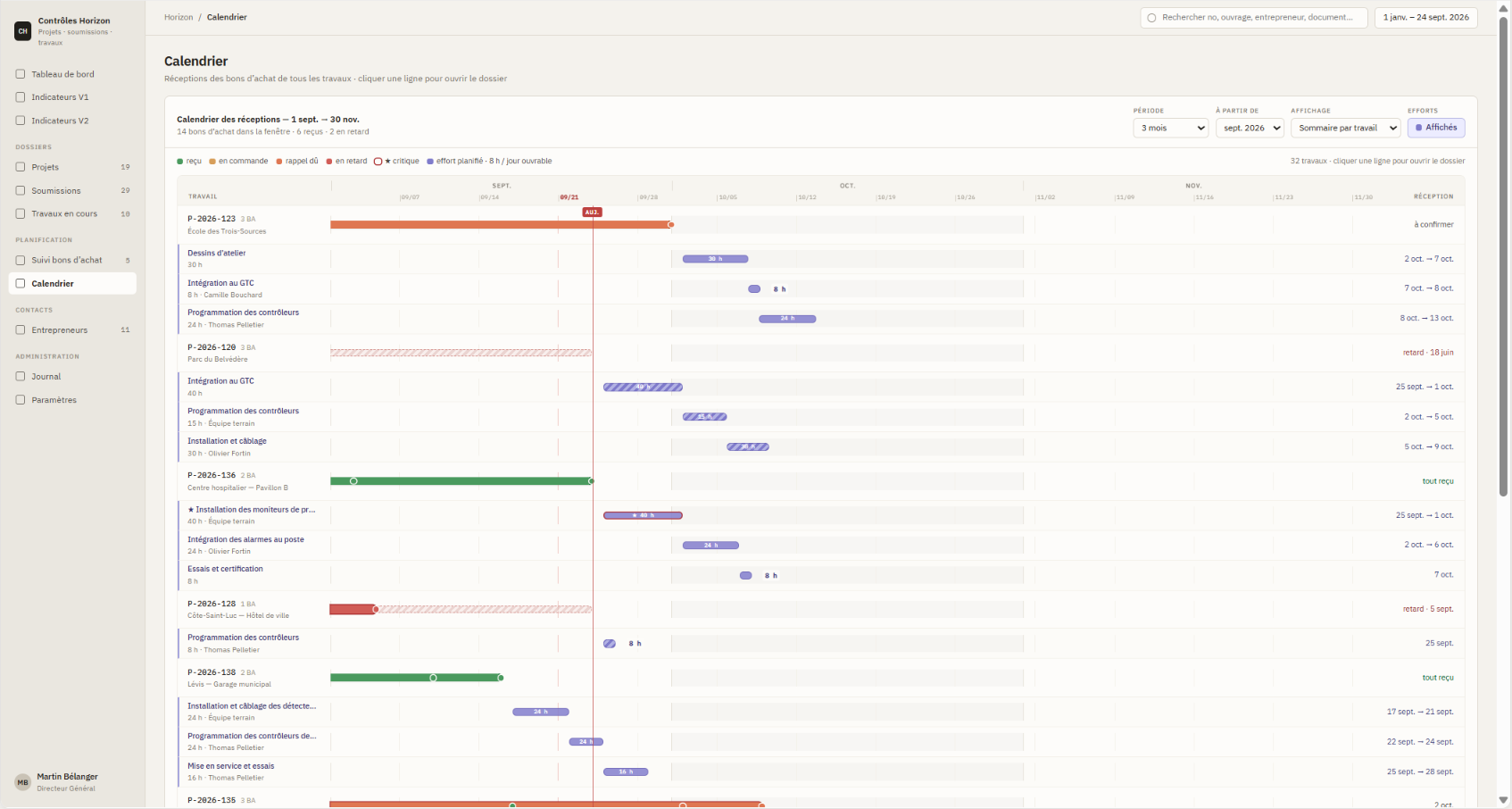The image size is (1512, 809).
Task: Click the Indicateurs V1 sidebar icon
Action: pyautogui.click(x=21, y=97)
